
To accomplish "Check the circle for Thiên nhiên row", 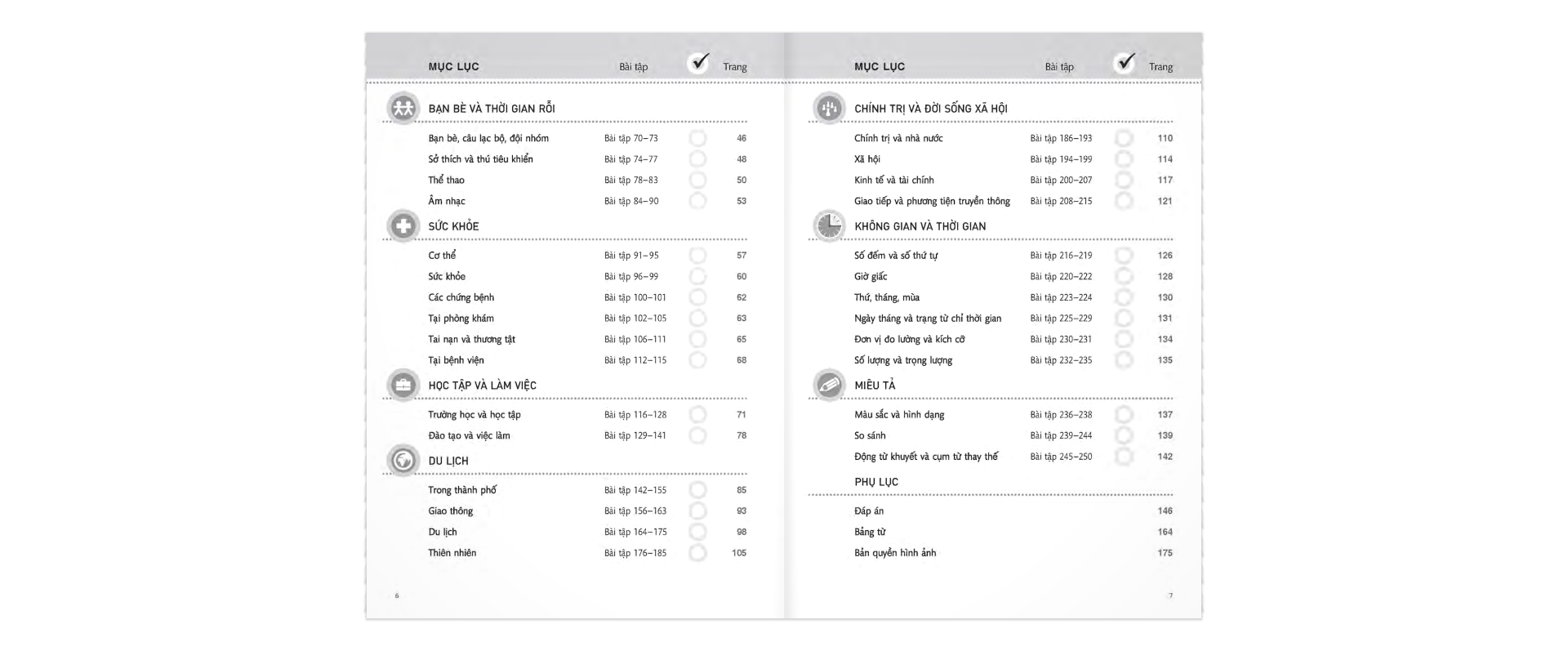I will [697, 553].
